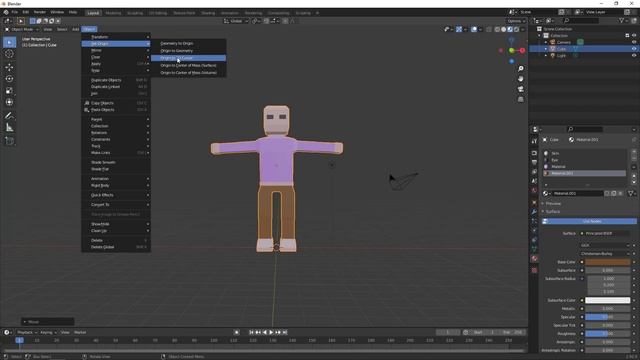
Task: Expand the Preview panel in material properties
Action: (x=553, y=203)
